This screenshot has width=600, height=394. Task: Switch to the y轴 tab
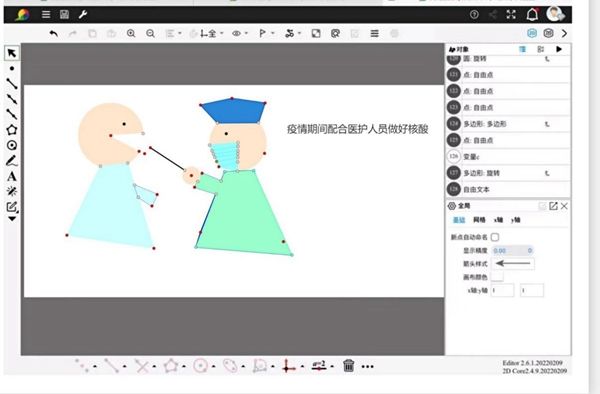tap(515, 220)
